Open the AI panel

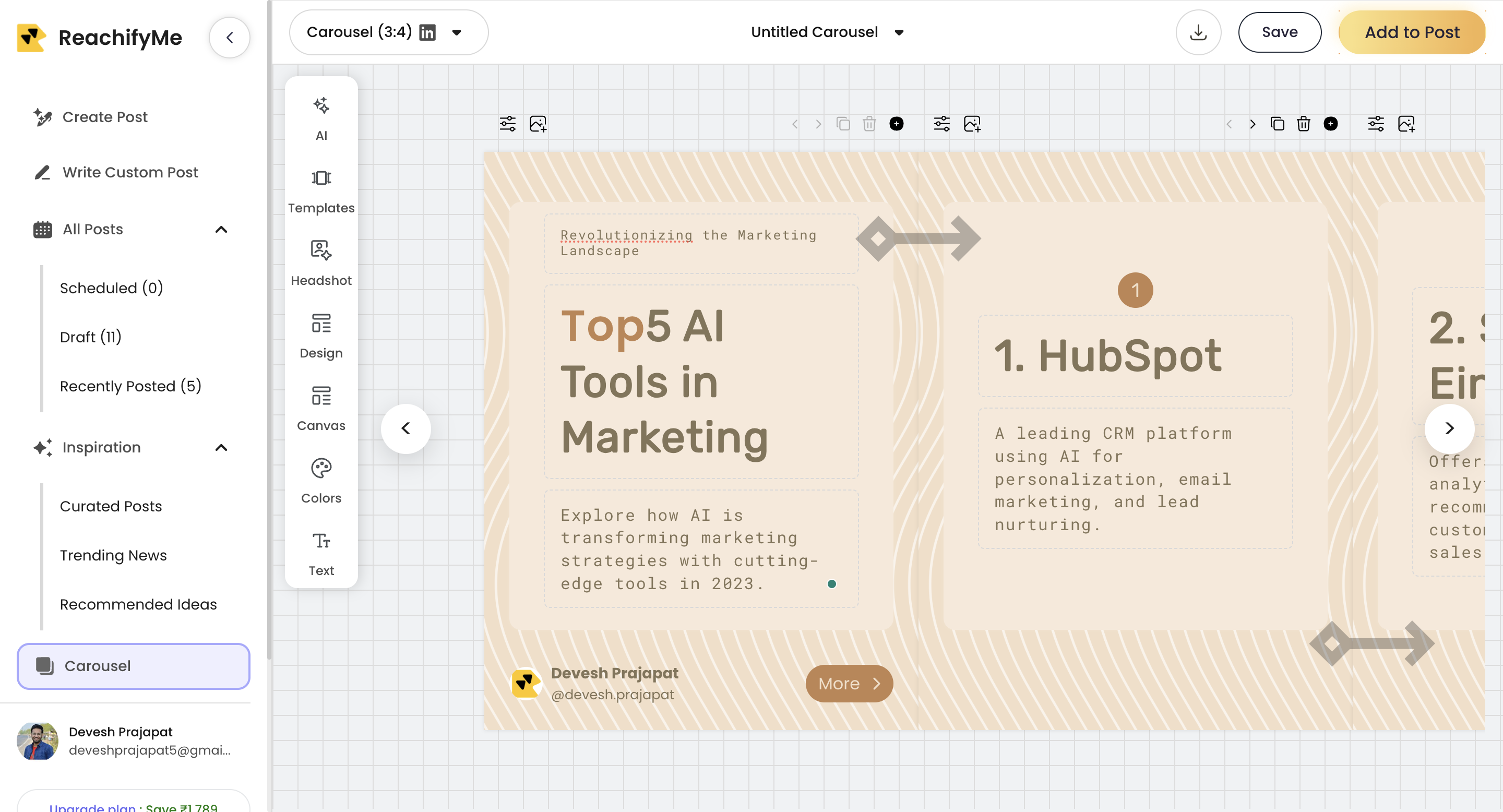coord(321,117)
